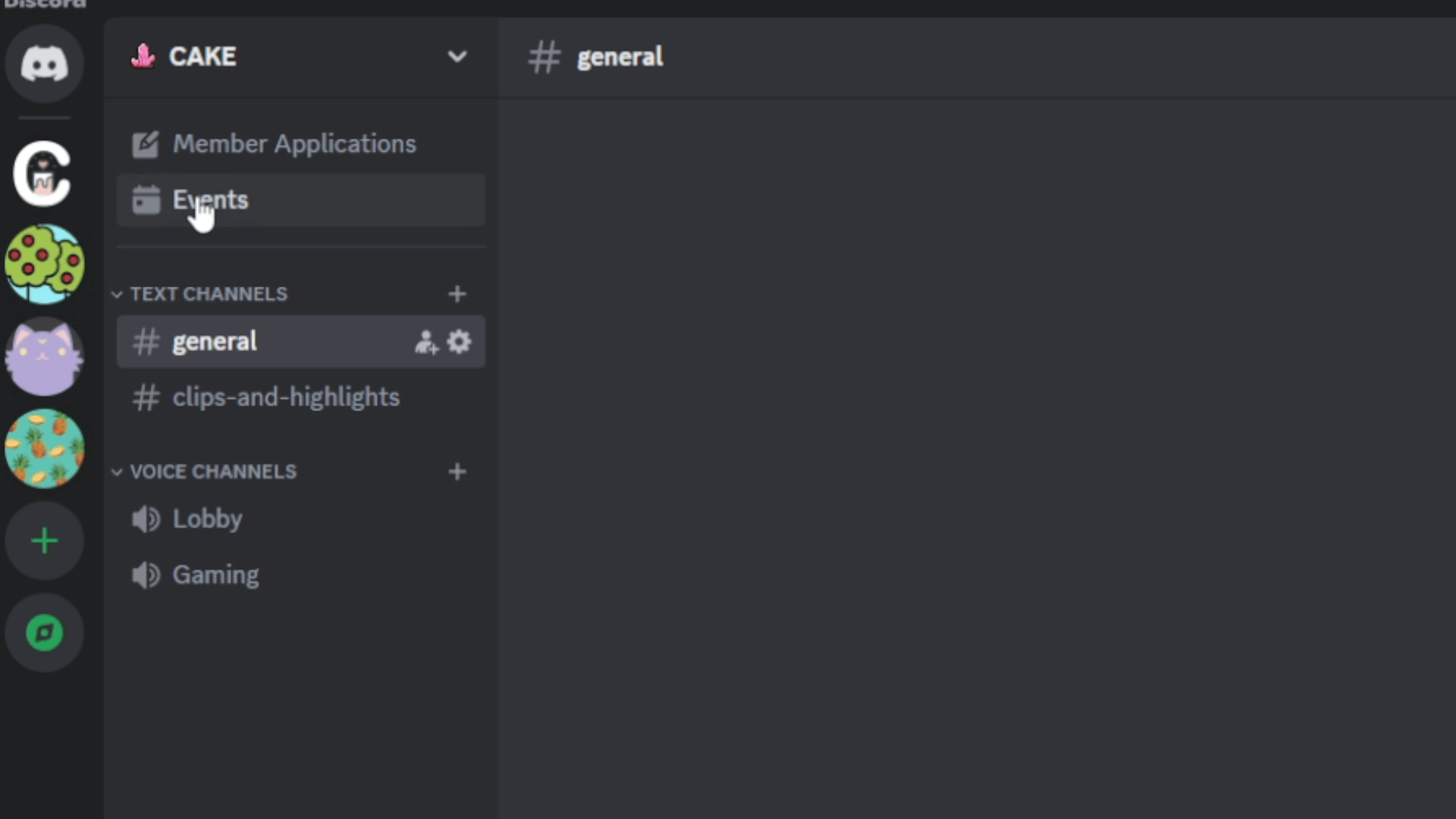The width and height of the screenshot is (1456, 819).
Task: Select Member Applications
Action: tap(294, 144)
